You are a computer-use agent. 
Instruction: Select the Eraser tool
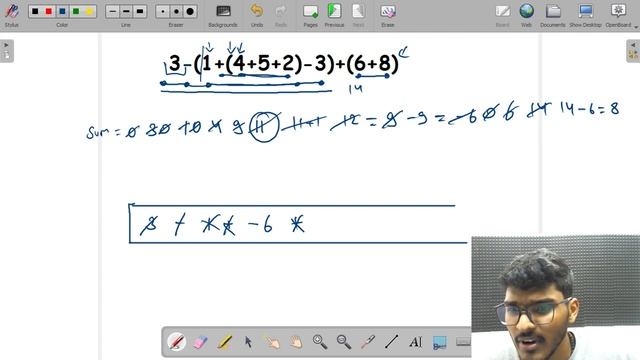click(x=200, y=342)
